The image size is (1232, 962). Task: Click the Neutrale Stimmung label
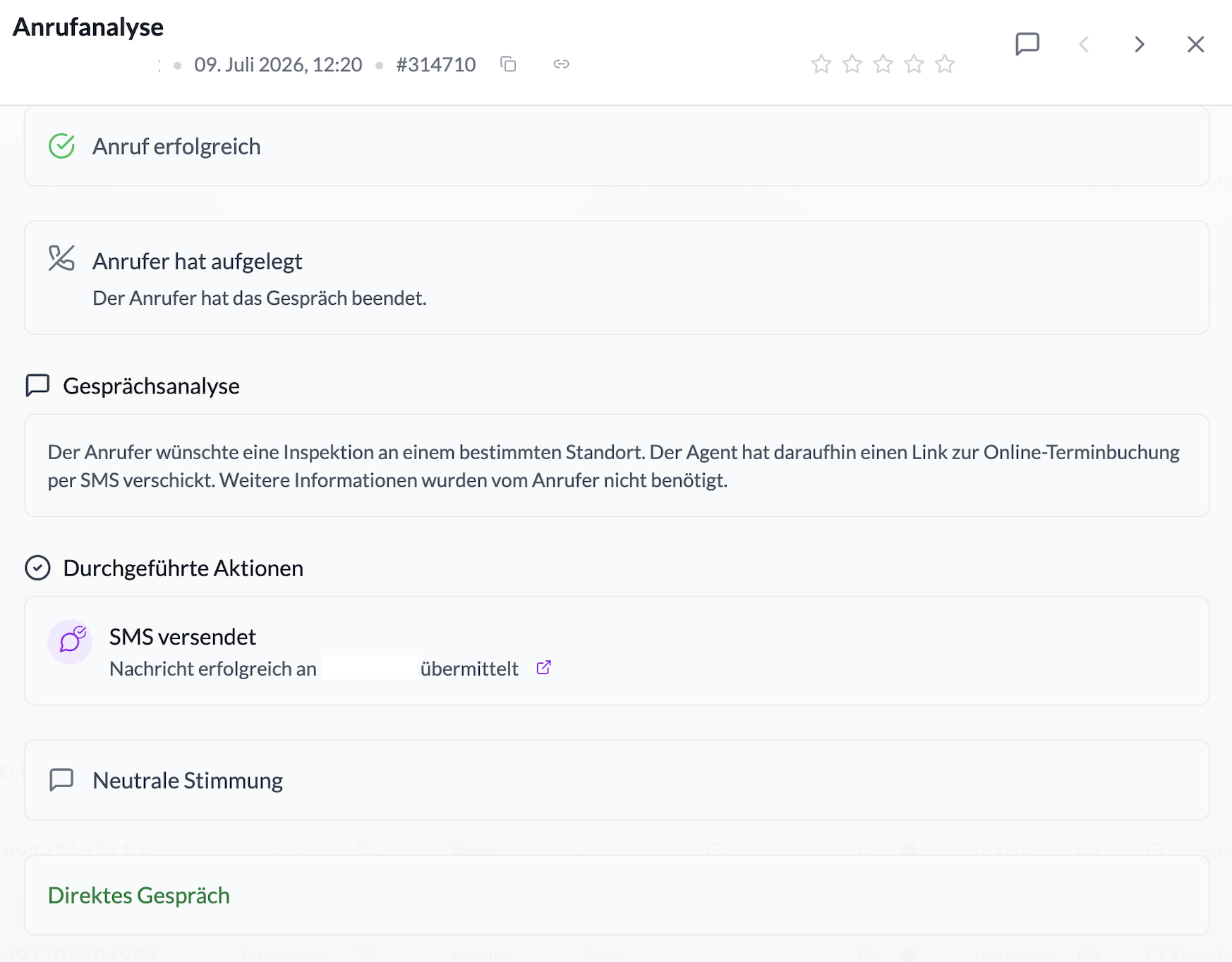pyautogui.click(x=188, y=780)
